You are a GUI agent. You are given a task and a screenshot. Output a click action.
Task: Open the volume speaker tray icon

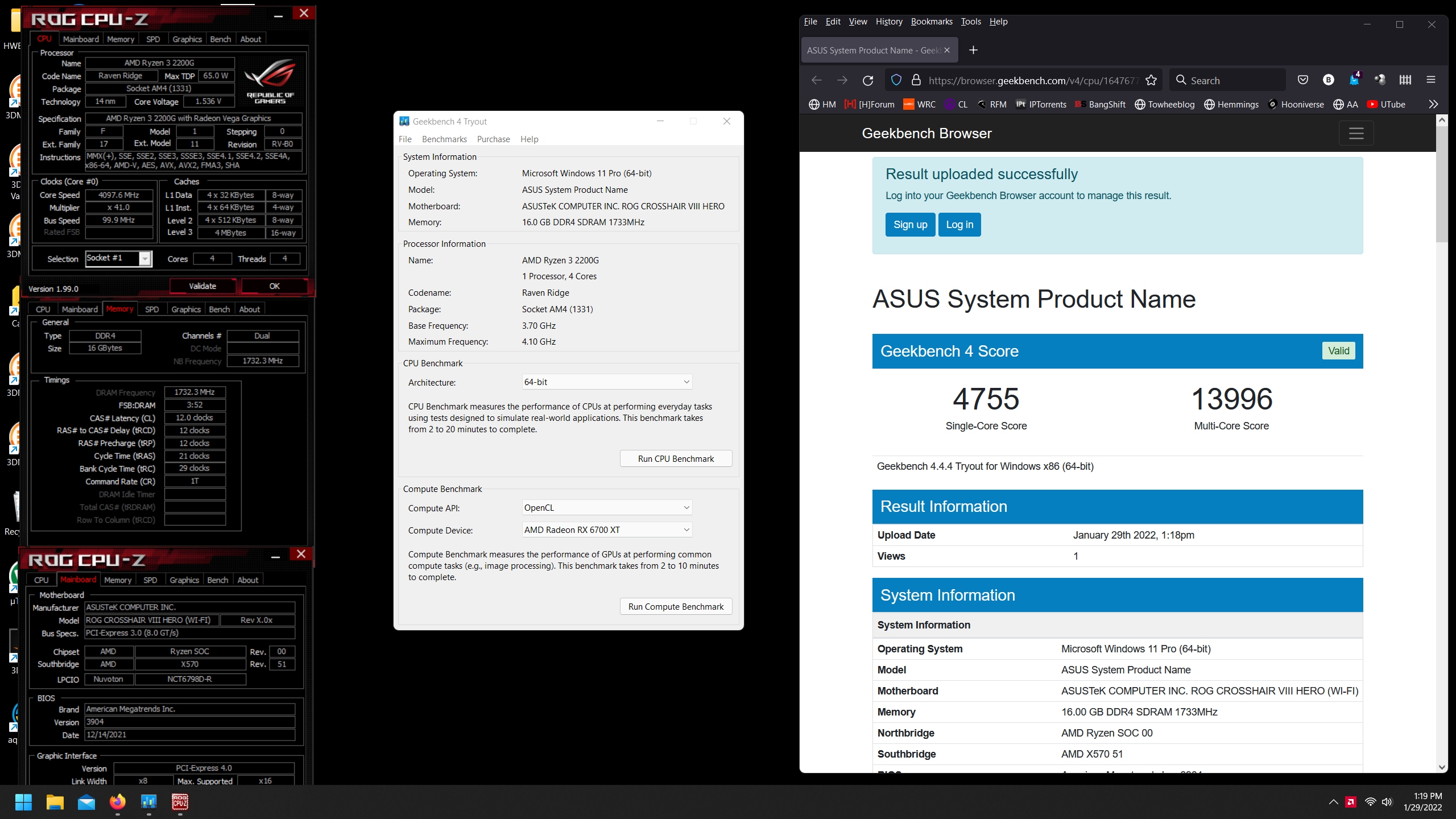click(x=1387, y=803)
